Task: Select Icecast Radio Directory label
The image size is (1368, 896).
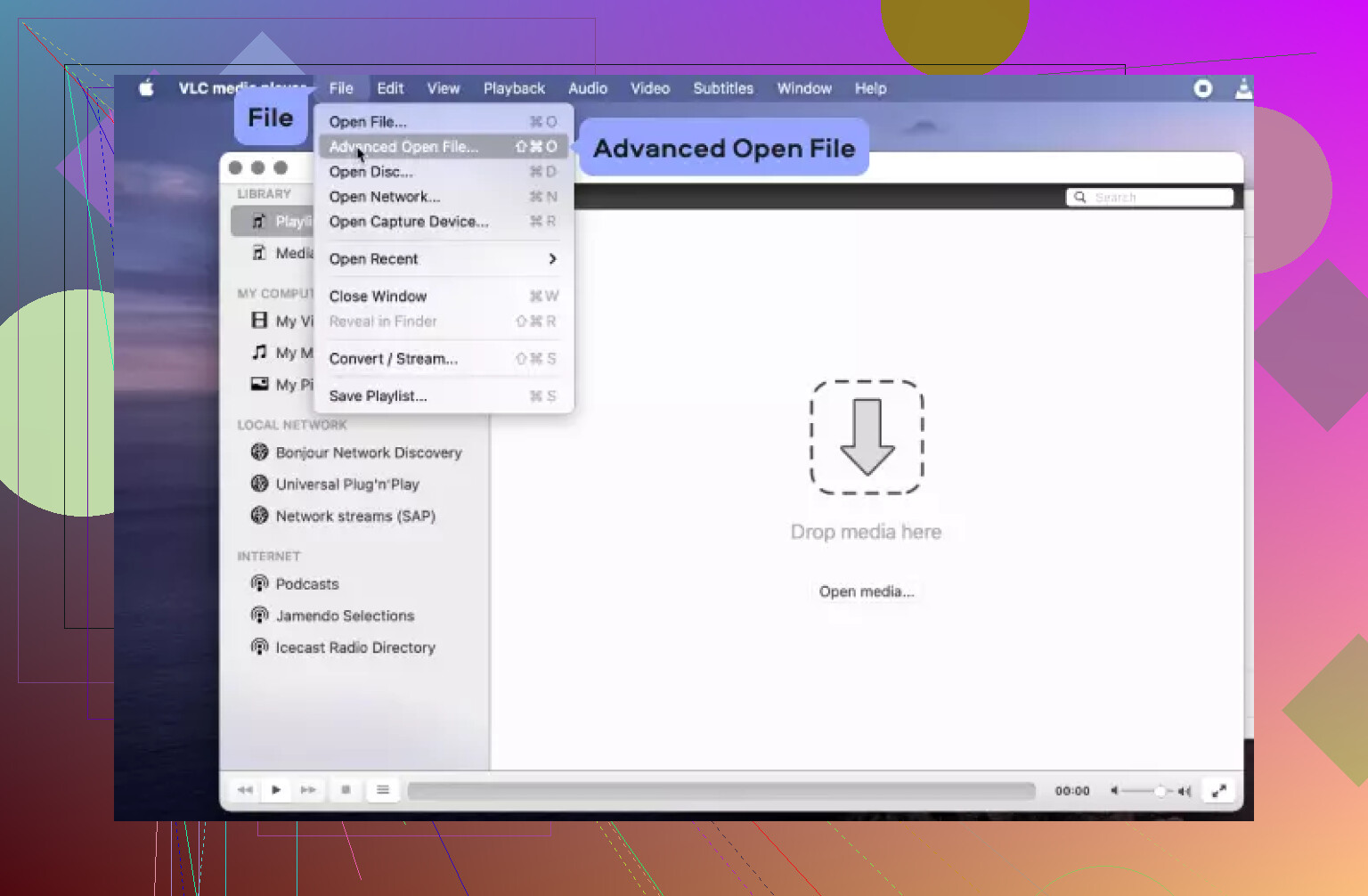Action: click(355, 648)
